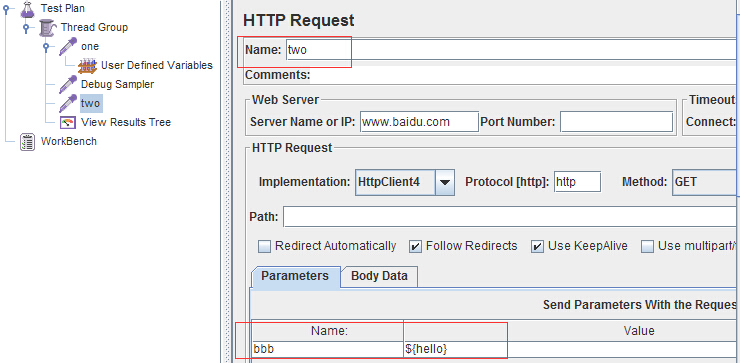Select the WorkBench node

(x=69, y=141)
